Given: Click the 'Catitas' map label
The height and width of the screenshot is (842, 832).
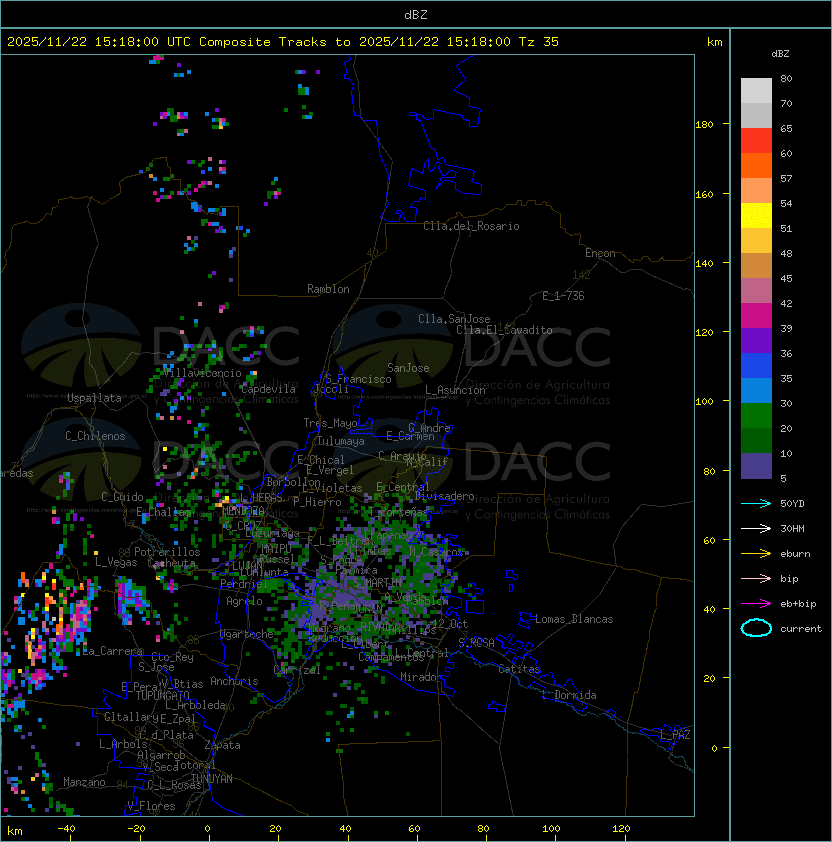Looking at the screenshot, I should click(519, 669).
